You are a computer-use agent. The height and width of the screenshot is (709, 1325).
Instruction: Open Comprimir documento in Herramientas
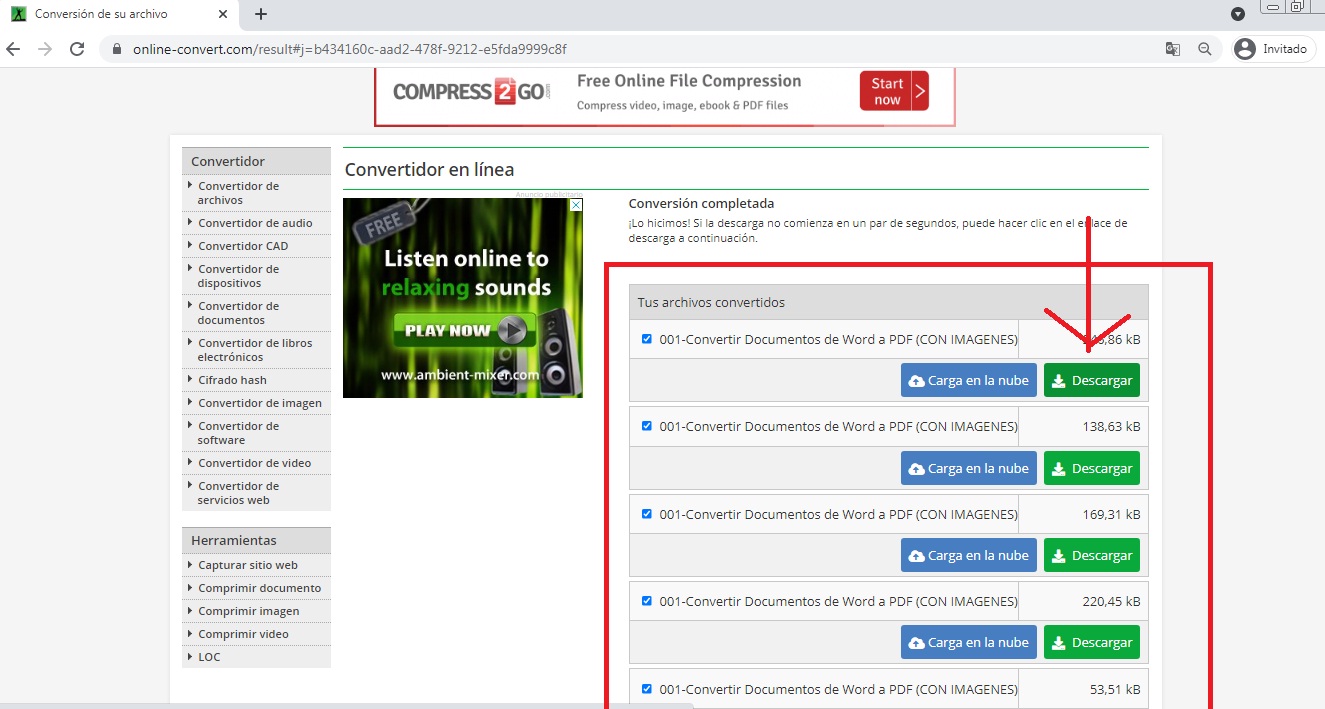pyautogui.click(x=259, y=588)
